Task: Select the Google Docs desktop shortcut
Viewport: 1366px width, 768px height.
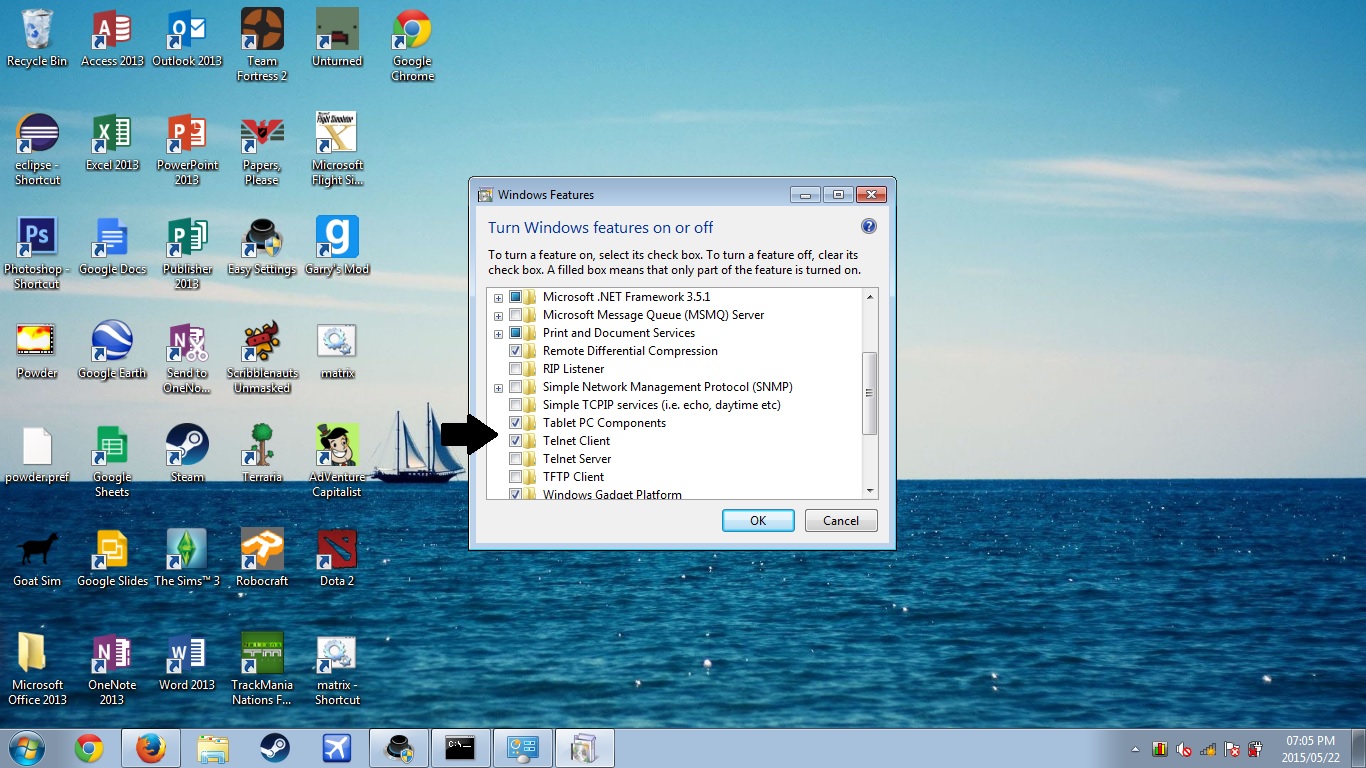Action: 112,246
